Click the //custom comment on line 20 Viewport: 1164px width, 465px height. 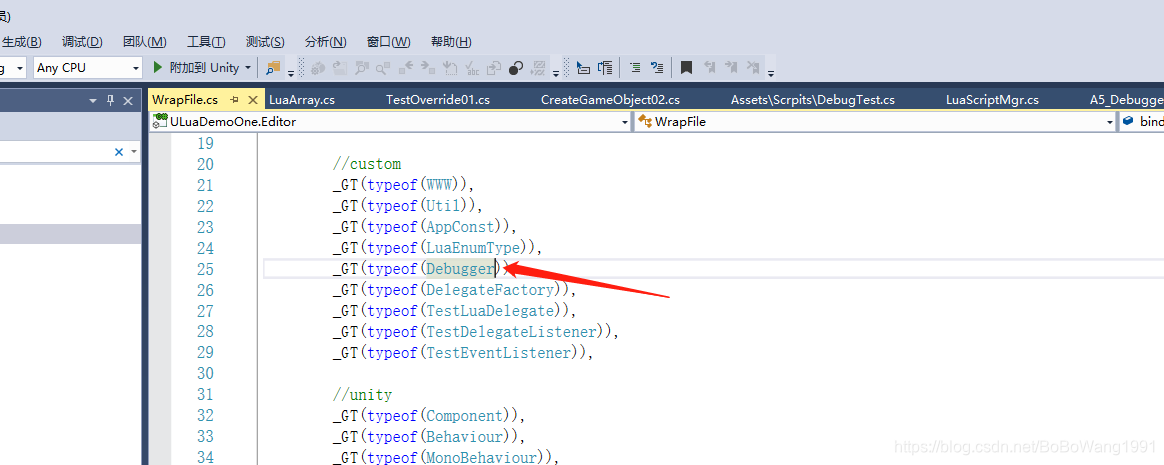click(367, 164)
